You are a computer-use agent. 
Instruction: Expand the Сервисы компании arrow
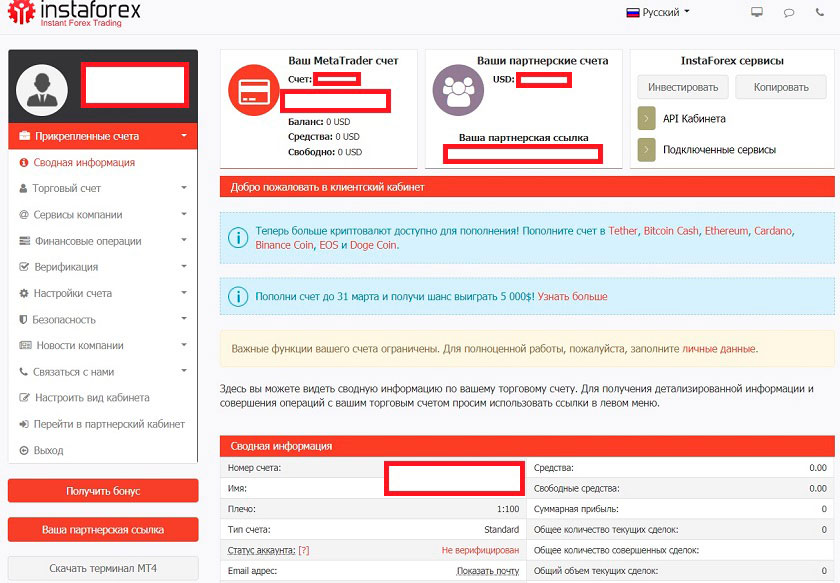click(x=184, y=214)
